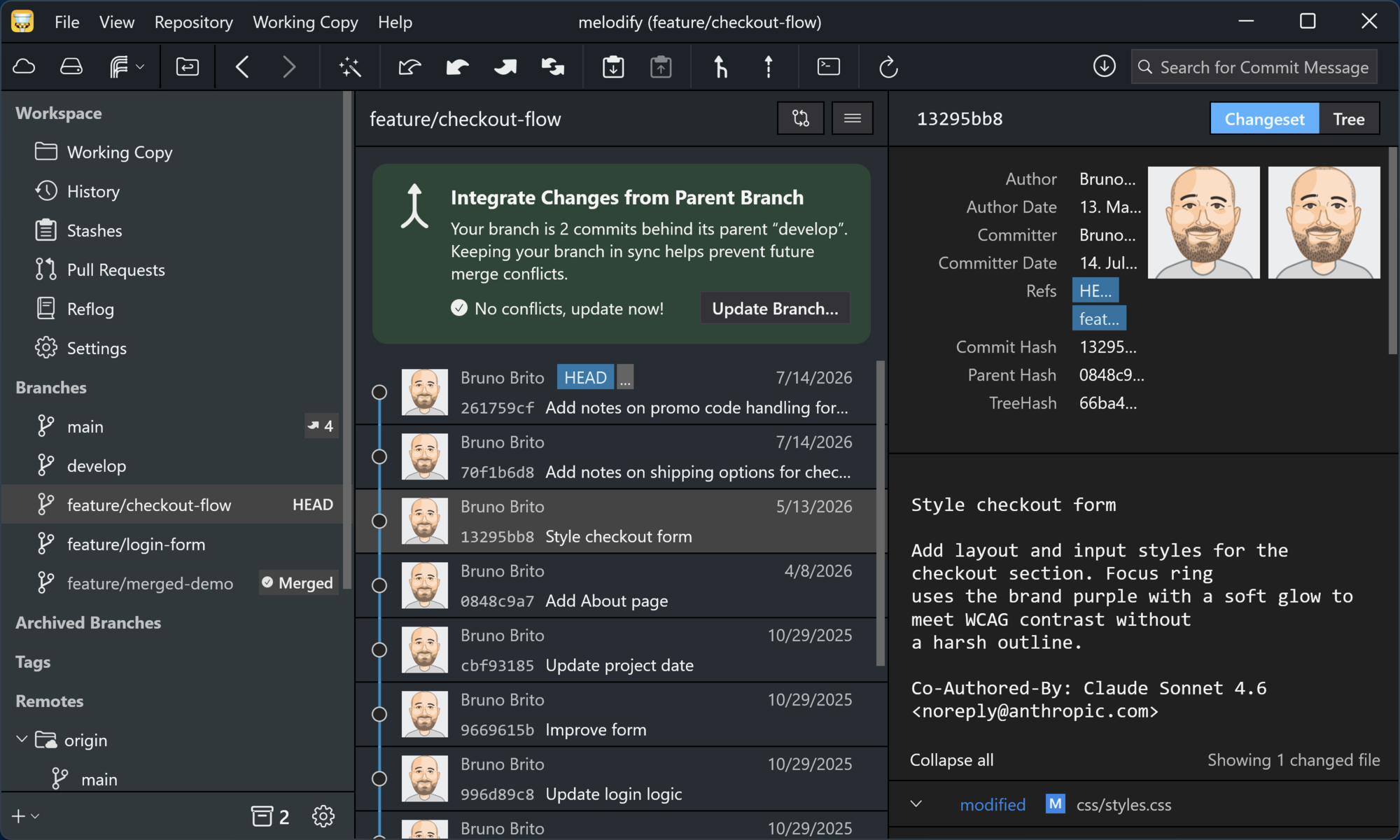
Task: Open the Working Copy menu
Action: 305,22
